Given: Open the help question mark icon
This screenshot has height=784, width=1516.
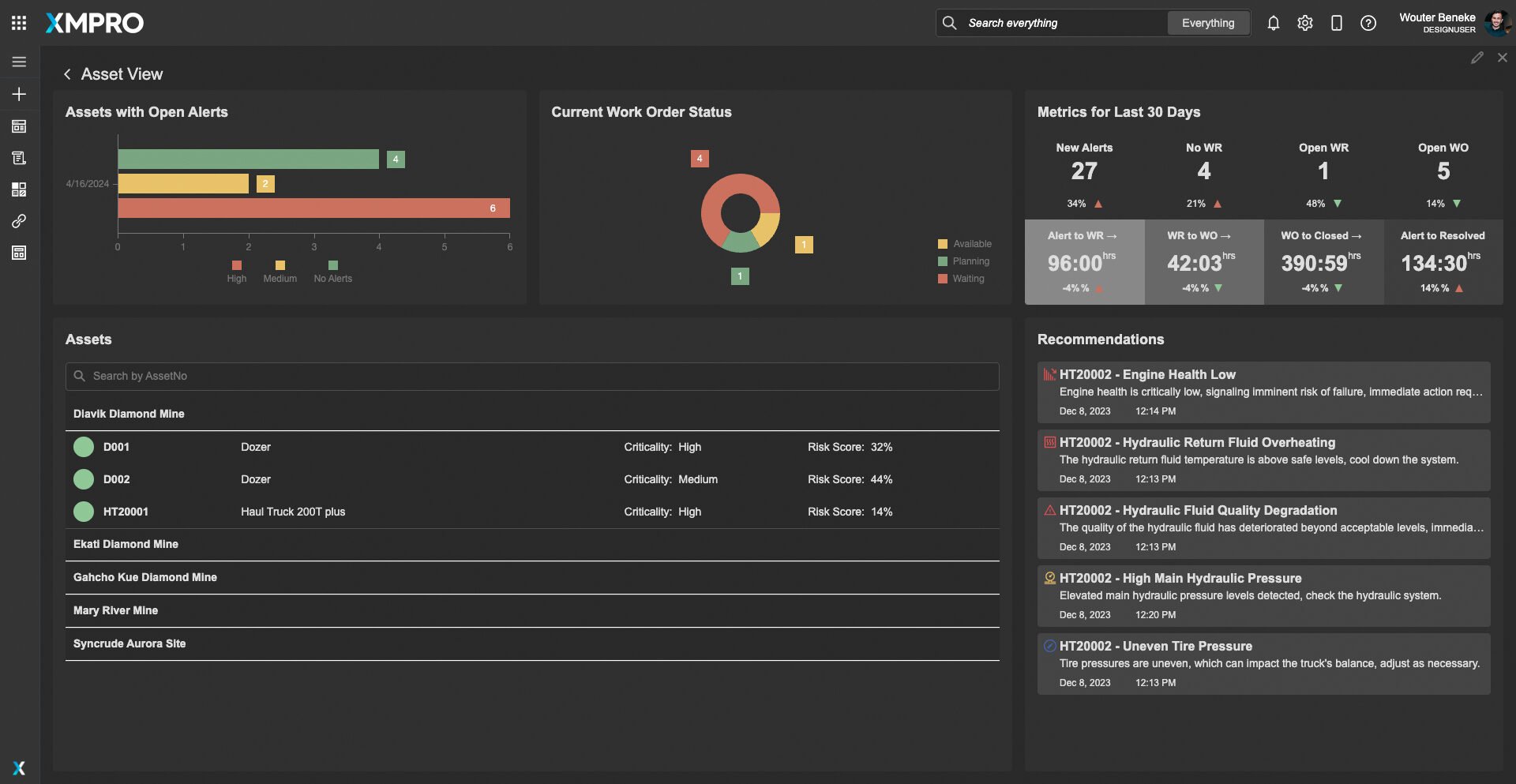Looking at the screenshot, I should pyautogui.click(x=1368, y=23).
